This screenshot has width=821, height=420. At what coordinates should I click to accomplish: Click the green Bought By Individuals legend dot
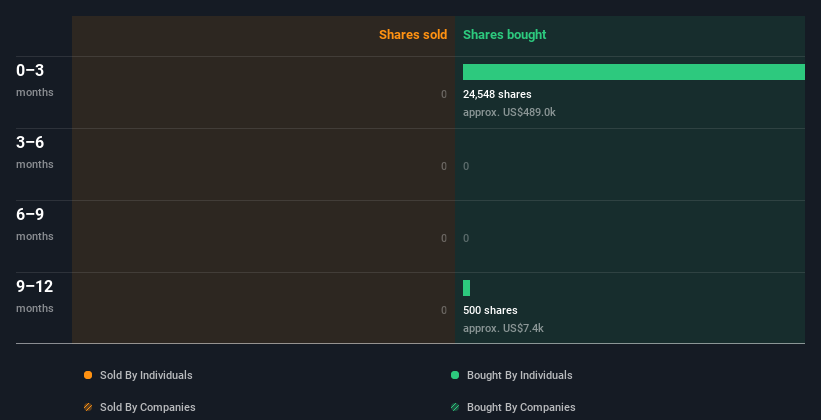[455, 375]
